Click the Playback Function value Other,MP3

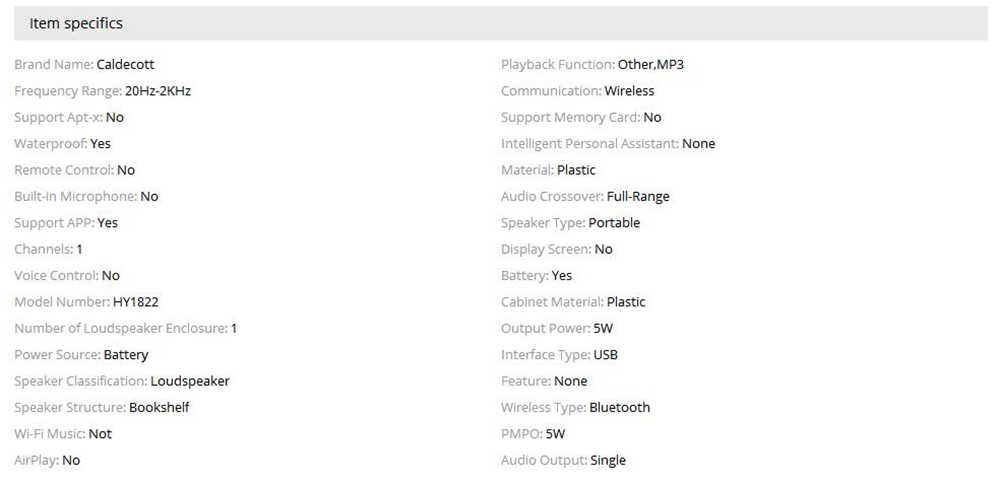651,65
